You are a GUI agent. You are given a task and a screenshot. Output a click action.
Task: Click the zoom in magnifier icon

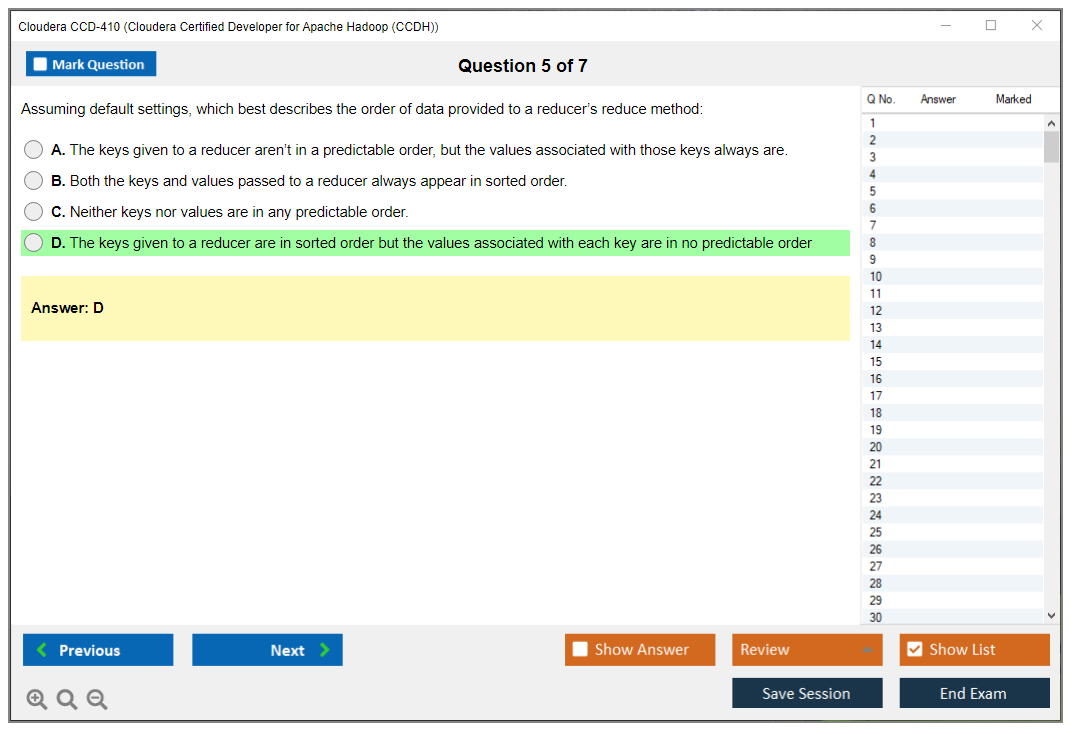(x=37, y=700)
